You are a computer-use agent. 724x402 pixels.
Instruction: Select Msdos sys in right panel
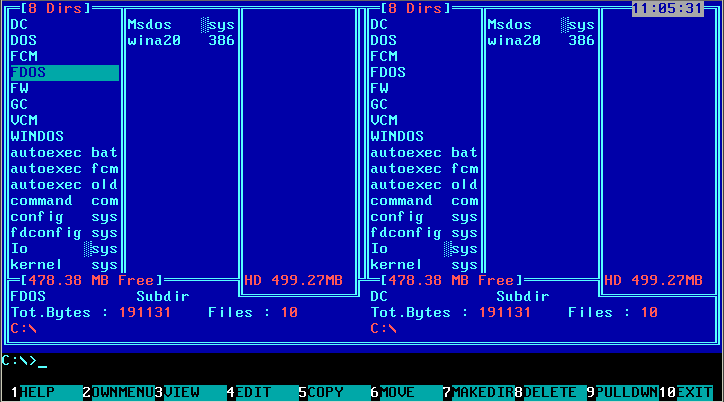[541, 24]
